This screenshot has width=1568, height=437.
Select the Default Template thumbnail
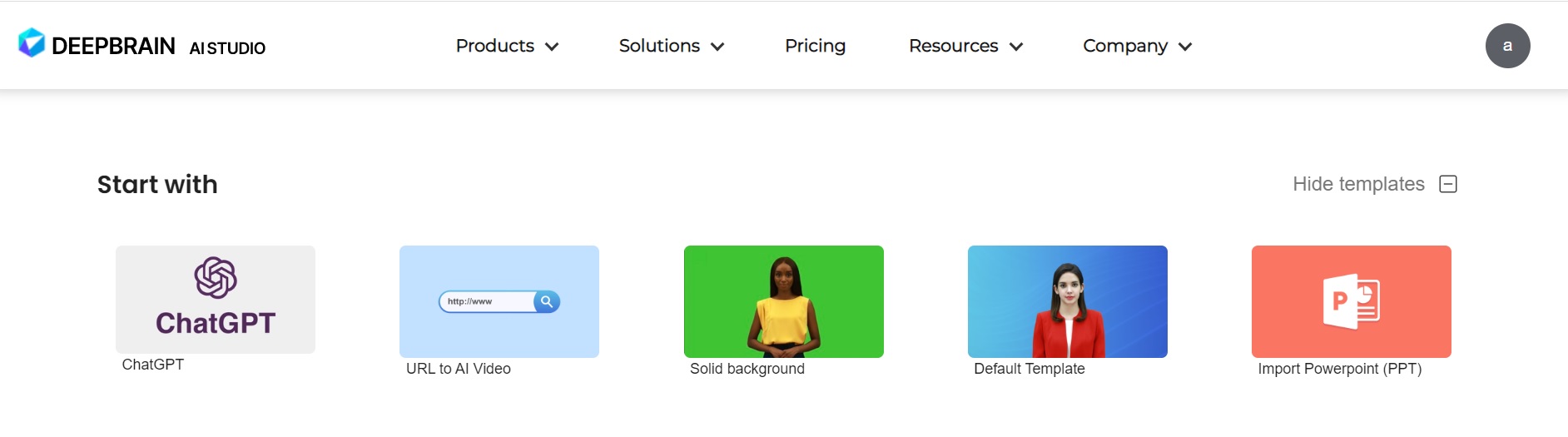point(1068,301)
